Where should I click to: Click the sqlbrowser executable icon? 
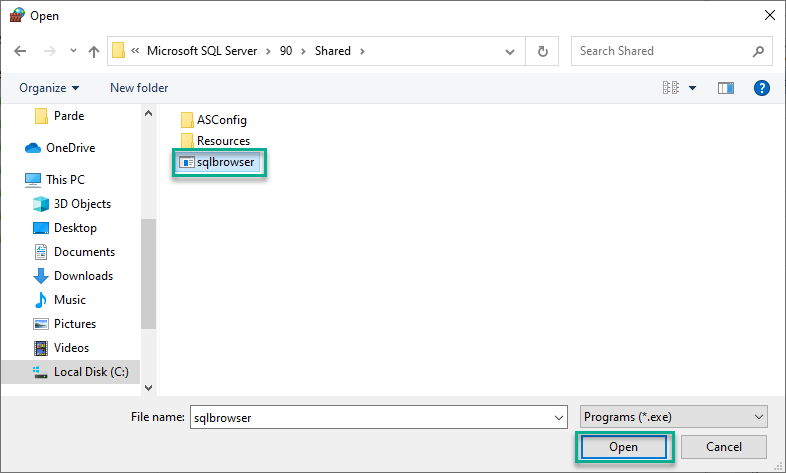(x=186, y=162)
